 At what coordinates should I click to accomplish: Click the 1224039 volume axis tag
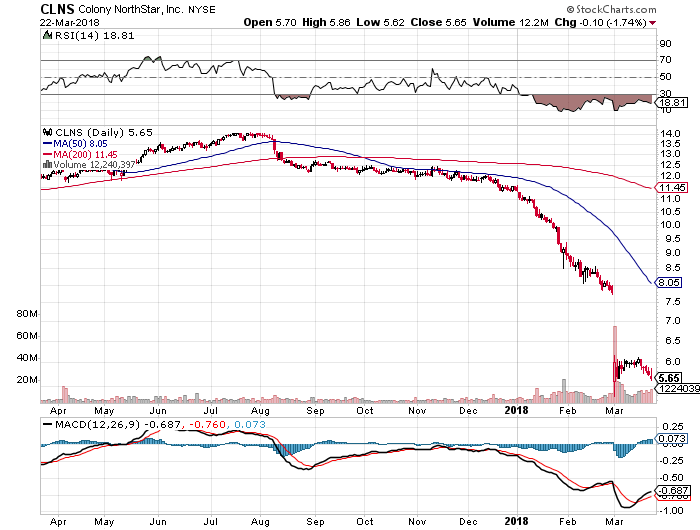point(678,388)
